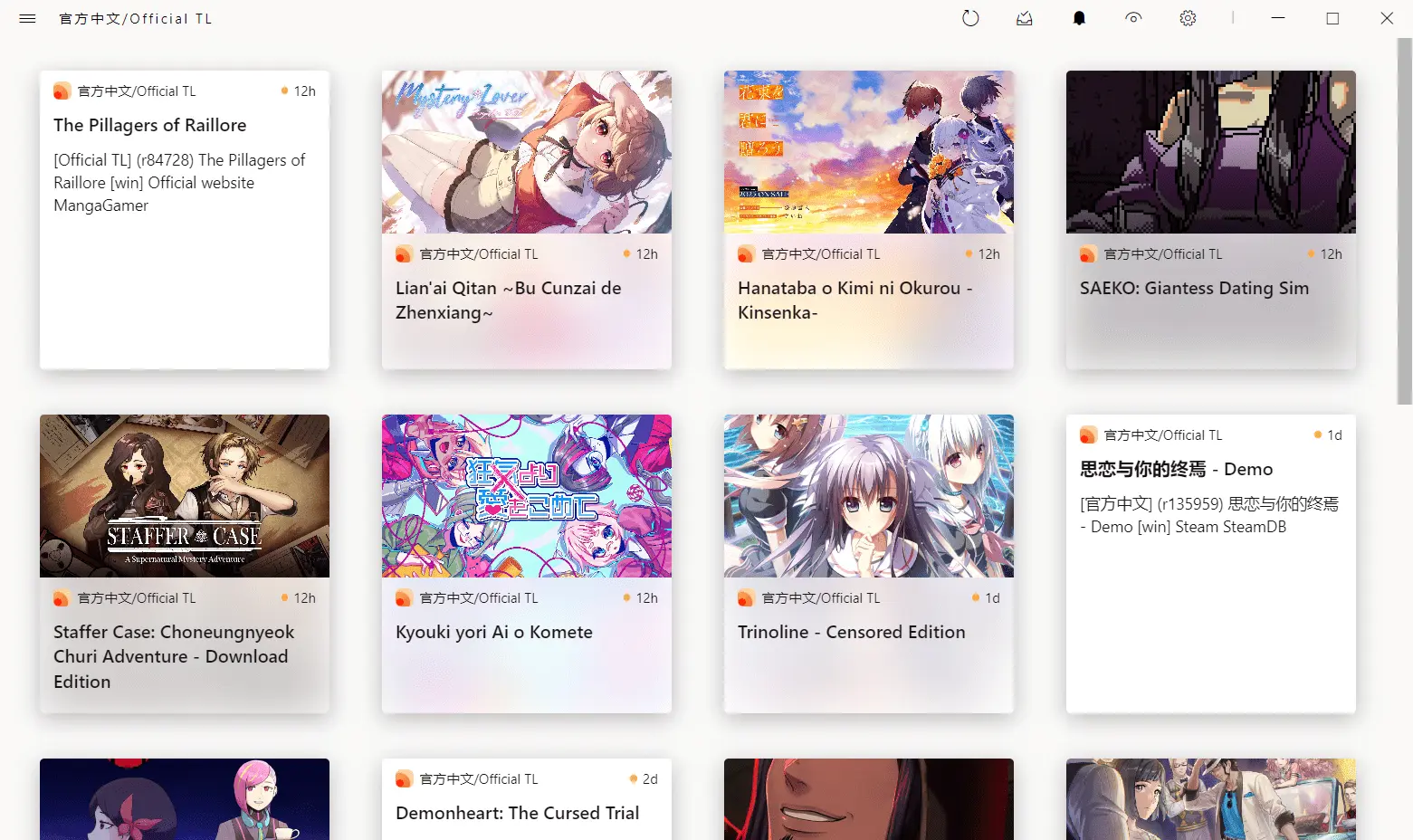Open the hamburger navigation menu
Image resolution: width=1413 pixels, height=840 pixels.
27,18
